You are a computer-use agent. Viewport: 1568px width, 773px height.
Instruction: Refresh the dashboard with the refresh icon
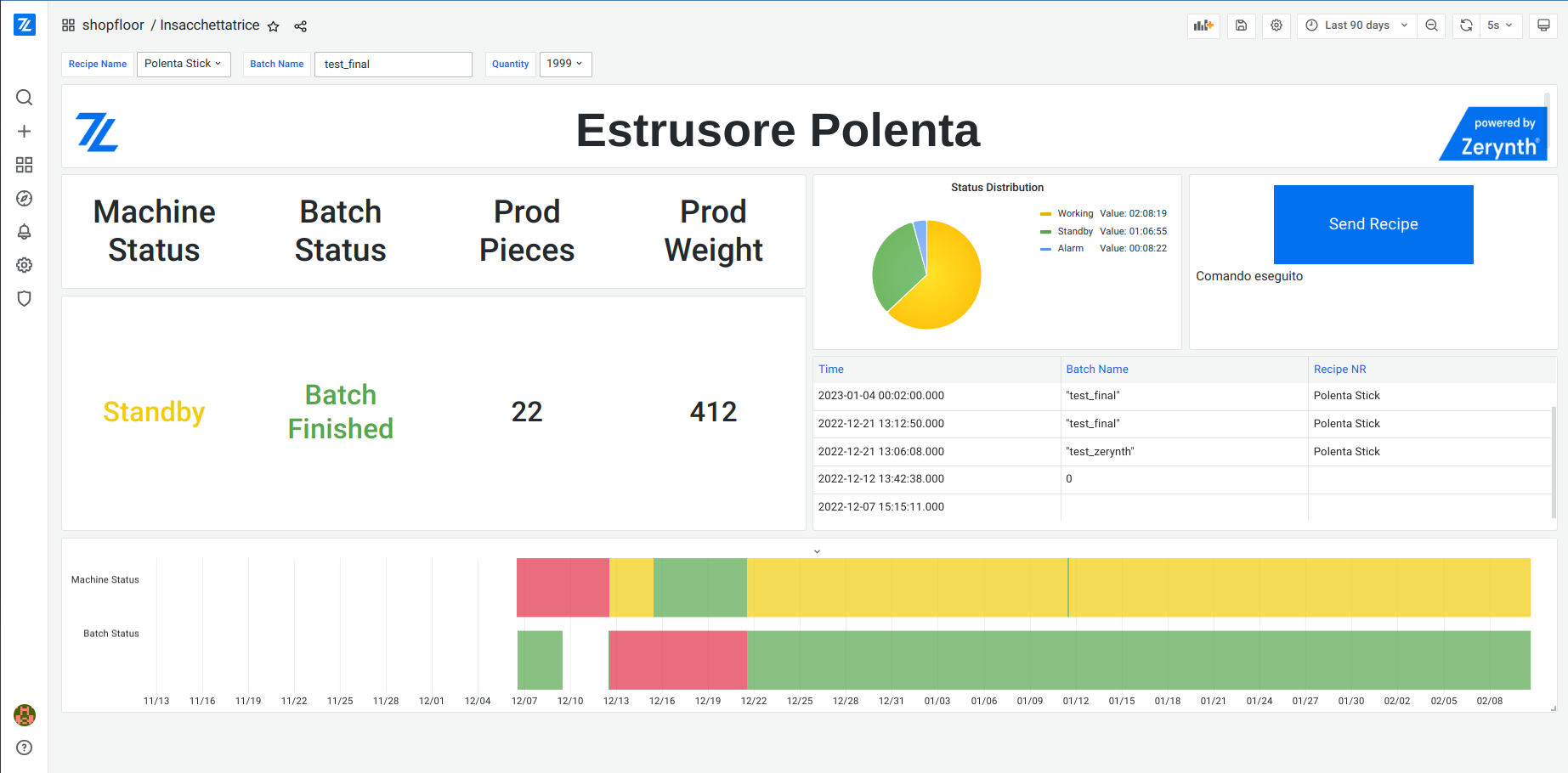(1465, 25)
